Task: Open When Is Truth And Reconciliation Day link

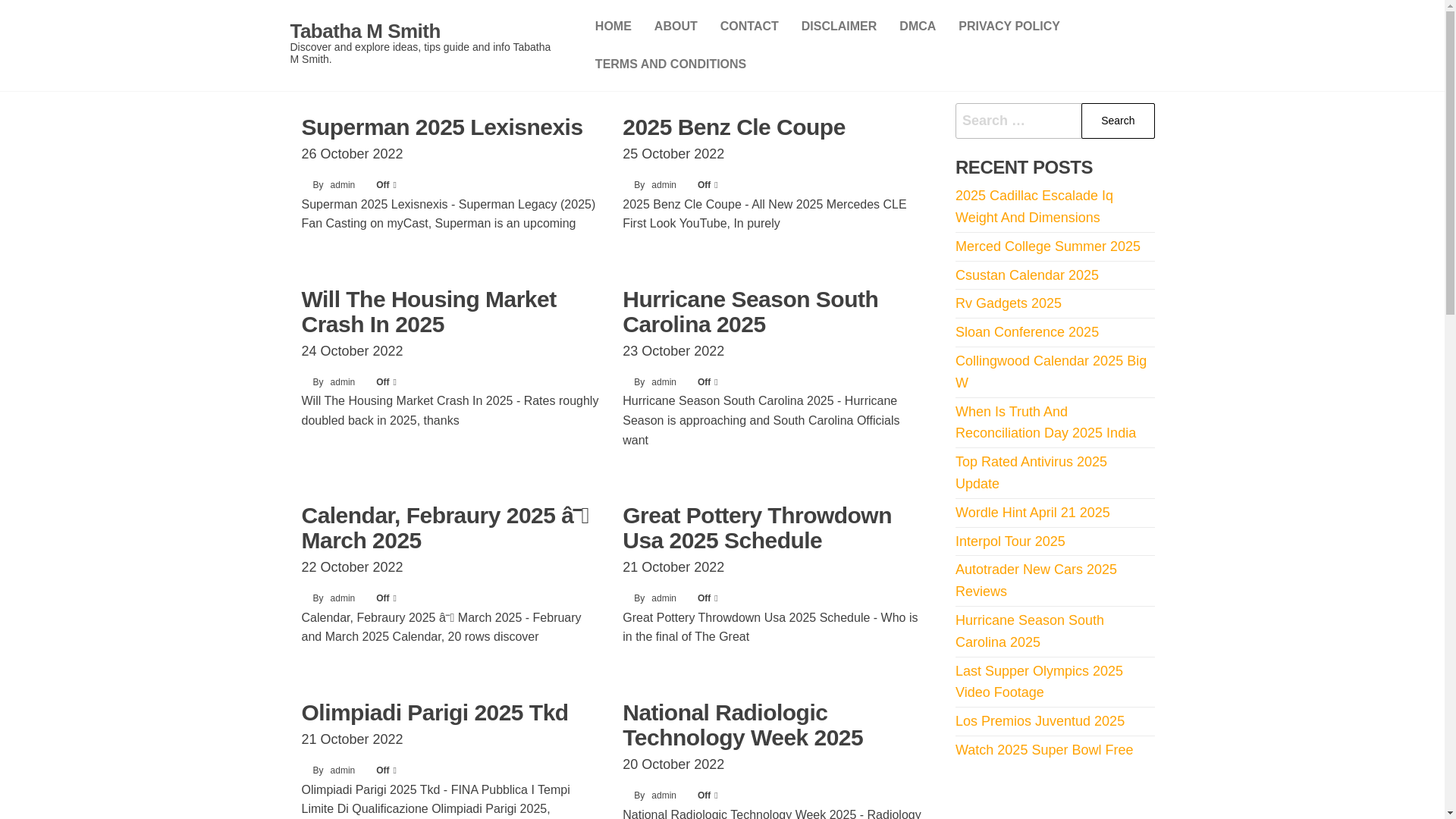Action: pyautogui.click(x=1045, y=422)
